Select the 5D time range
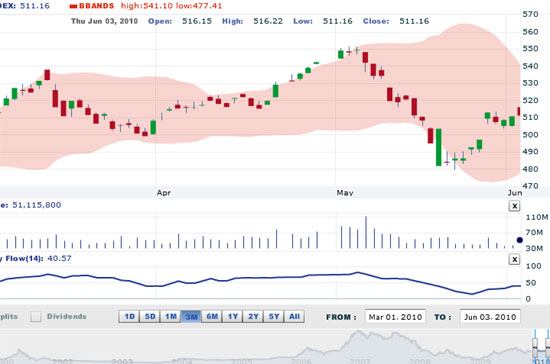Viewport: 550px width, 364px height. (x=150, y=317)
